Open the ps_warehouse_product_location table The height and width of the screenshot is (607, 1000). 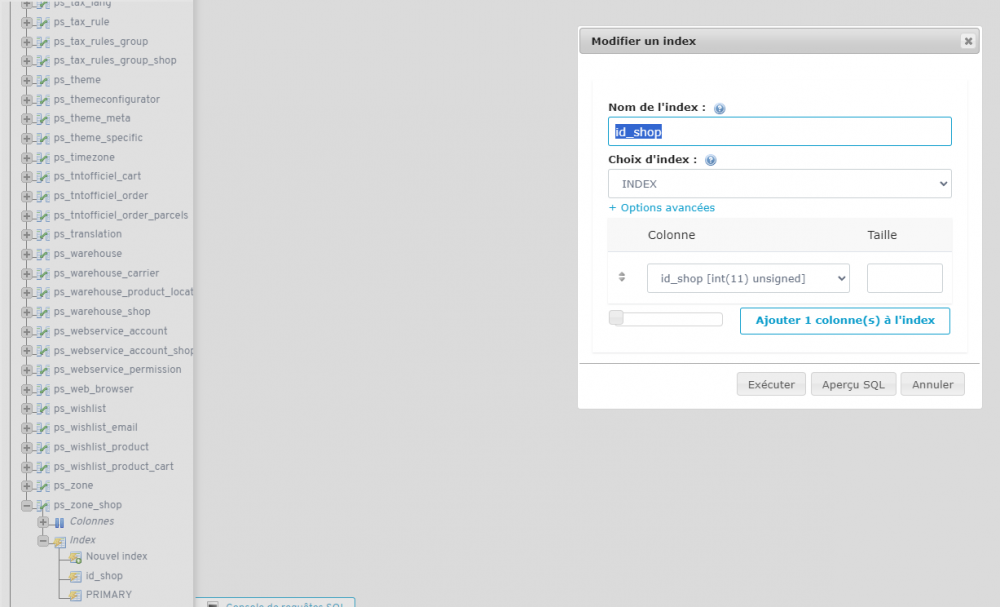[x=123, y=292]
